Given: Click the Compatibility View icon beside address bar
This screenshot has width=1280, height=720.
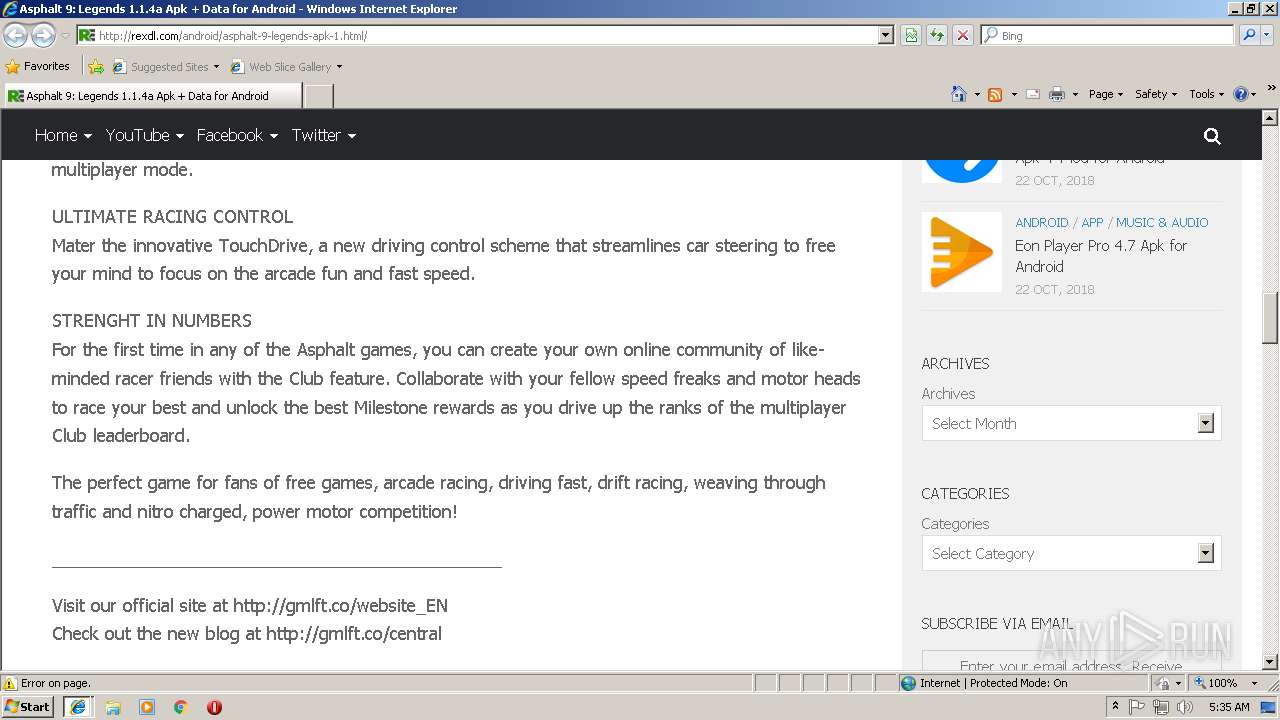Looking at the screenshot, I should pyautogui.click(x=911, y=35).
